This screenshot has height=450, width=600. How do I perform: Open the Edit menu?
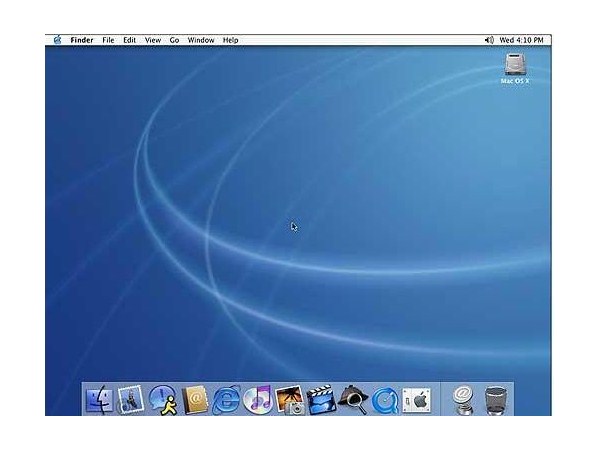pyautogui.click(x=129, y=40)
